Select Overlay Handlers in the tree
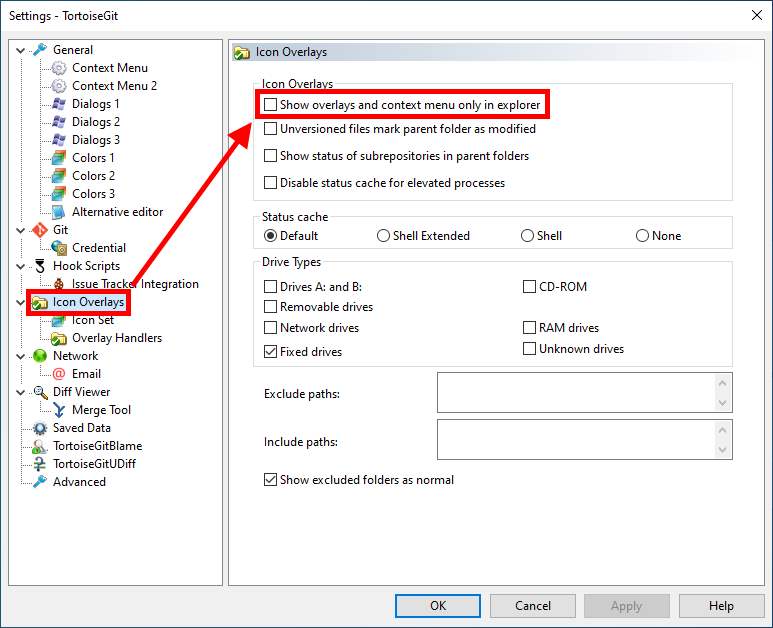This screenshot has height=628, width=773. tap(117, 338)
